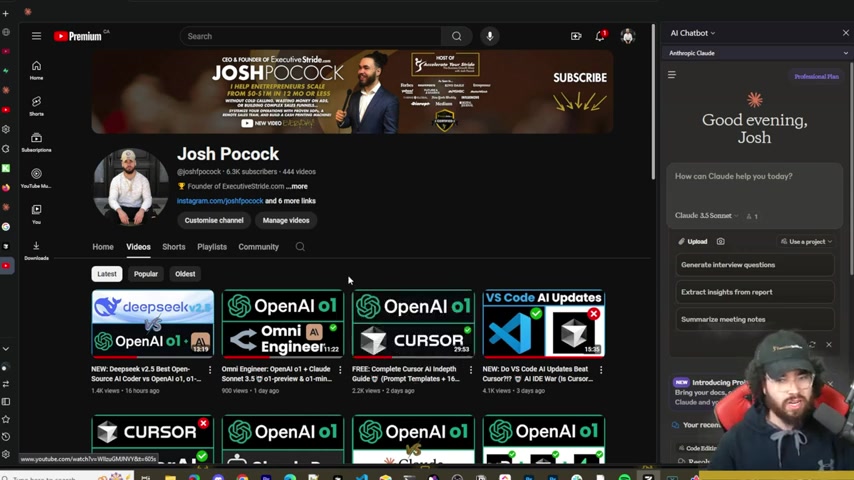854x480 pixels.
Task: Open the Community tab
Action: coord(258,247)
